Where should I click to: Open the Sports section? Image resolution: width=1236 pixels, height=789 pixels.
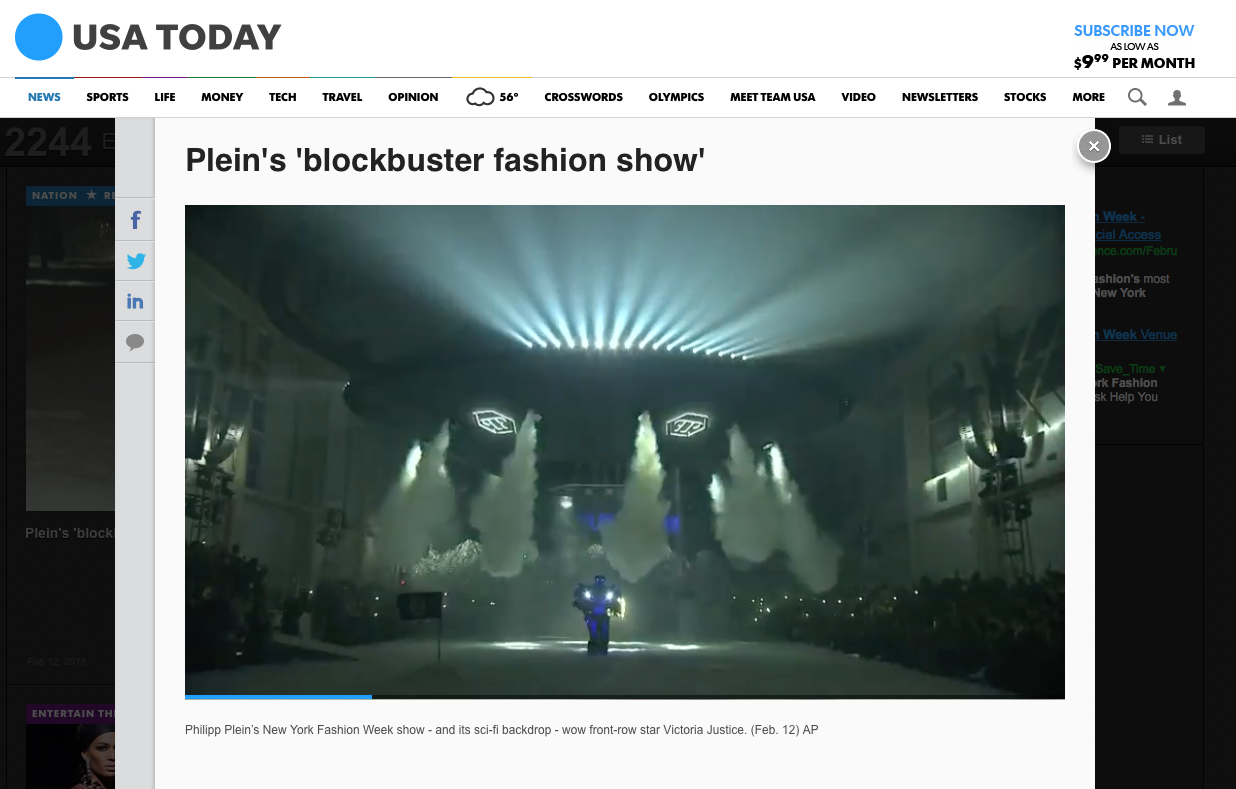coord(107,97)
